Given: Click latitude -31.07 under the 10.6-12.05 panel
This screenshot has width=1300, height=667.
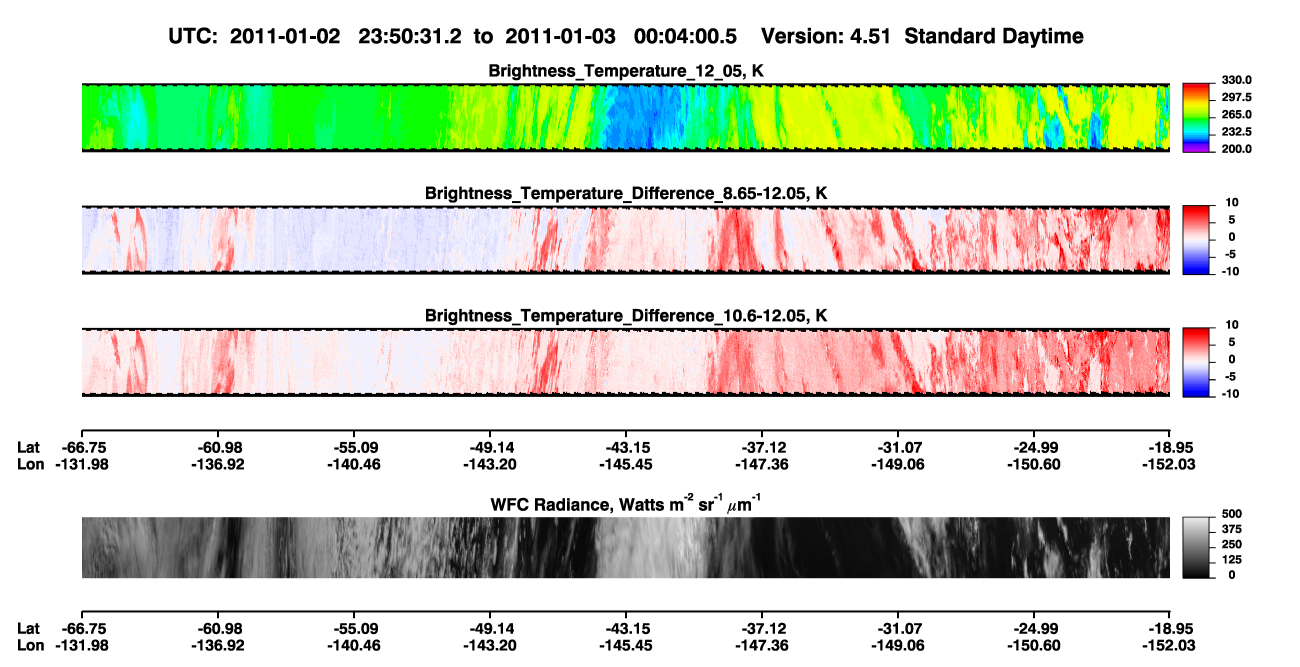Looking at the screenshot, I should [898, 447].
